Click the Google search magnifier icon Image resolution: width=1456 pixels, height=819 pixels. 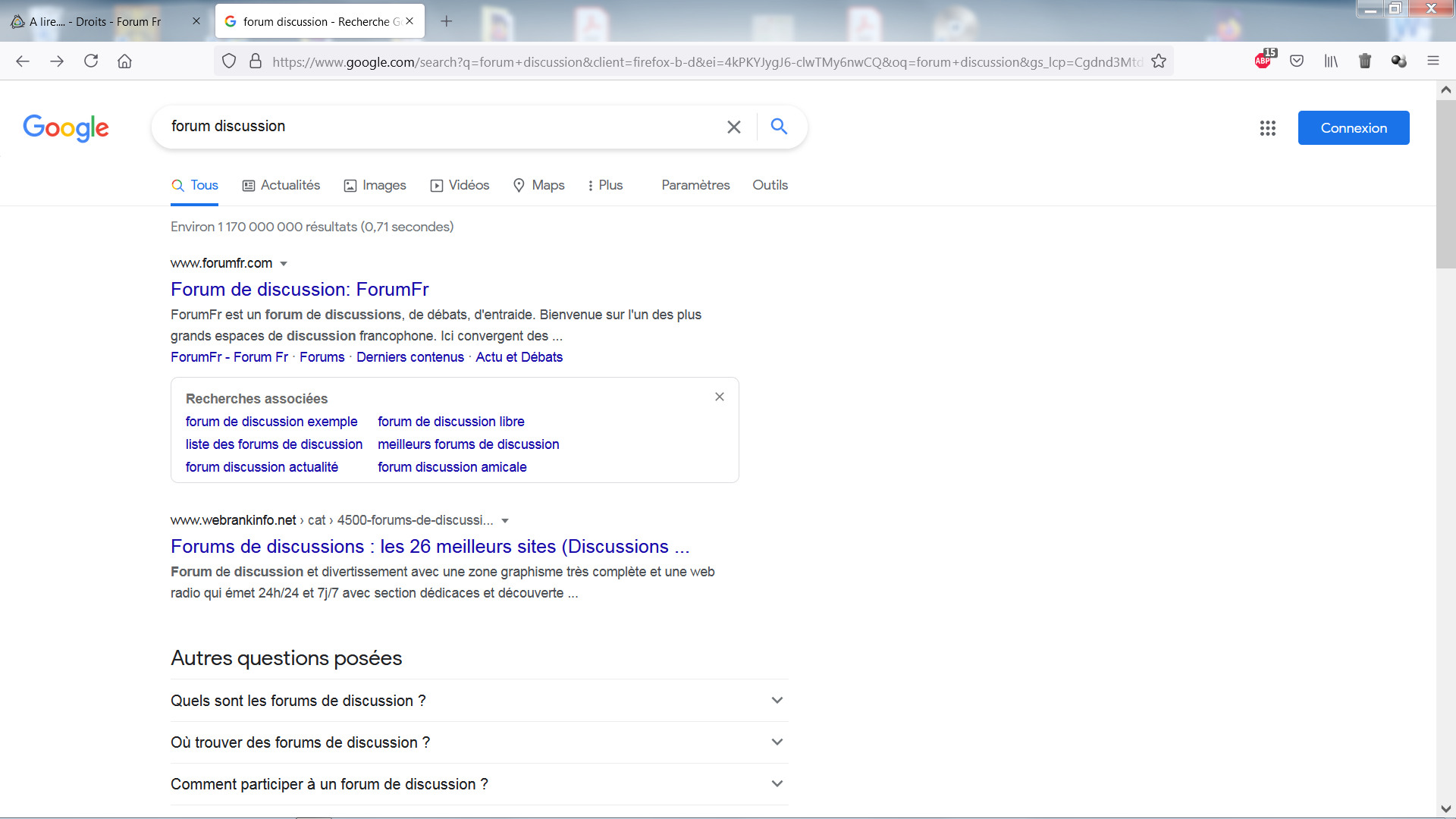779,127
